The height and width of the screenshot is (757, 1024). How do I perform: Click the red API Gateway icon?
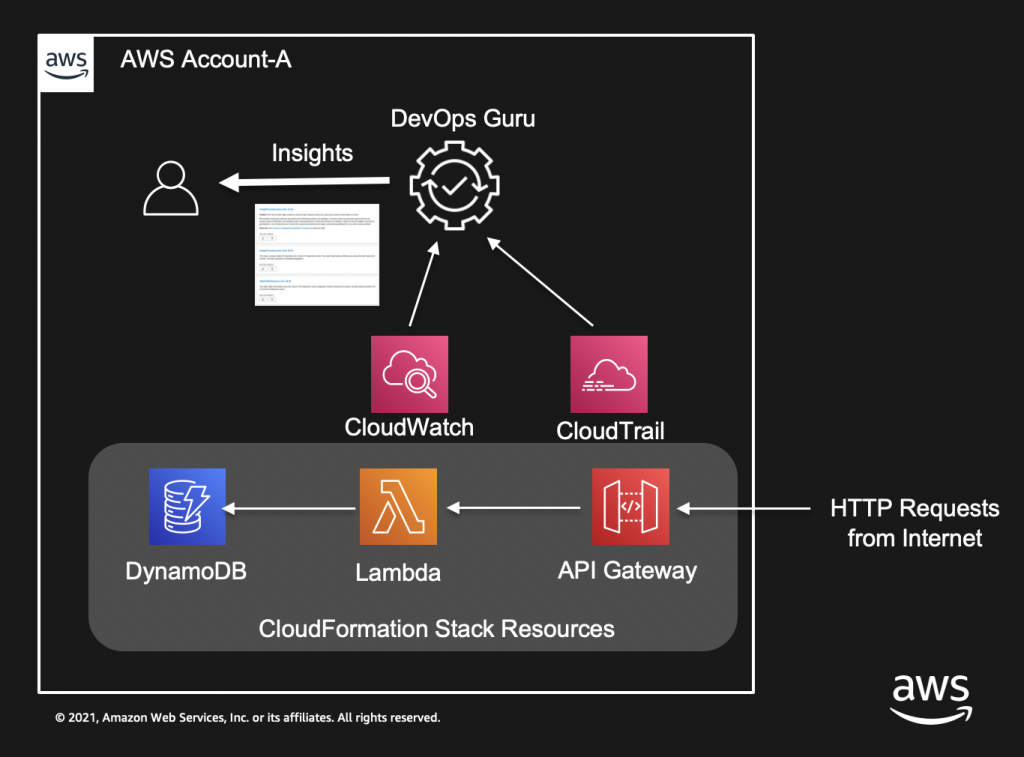[x=630, y=506]
